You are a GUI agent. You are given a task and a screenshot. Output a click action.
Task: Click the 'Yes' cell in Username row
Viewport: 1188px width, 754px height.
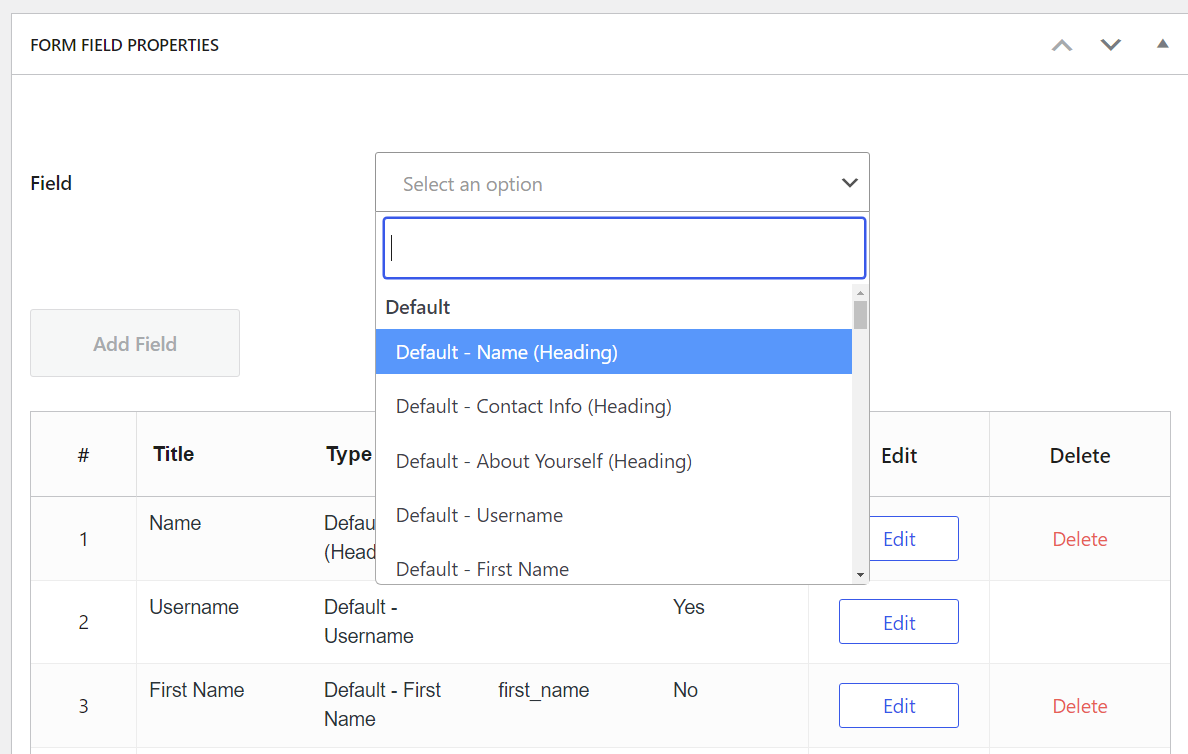(689, 607)
